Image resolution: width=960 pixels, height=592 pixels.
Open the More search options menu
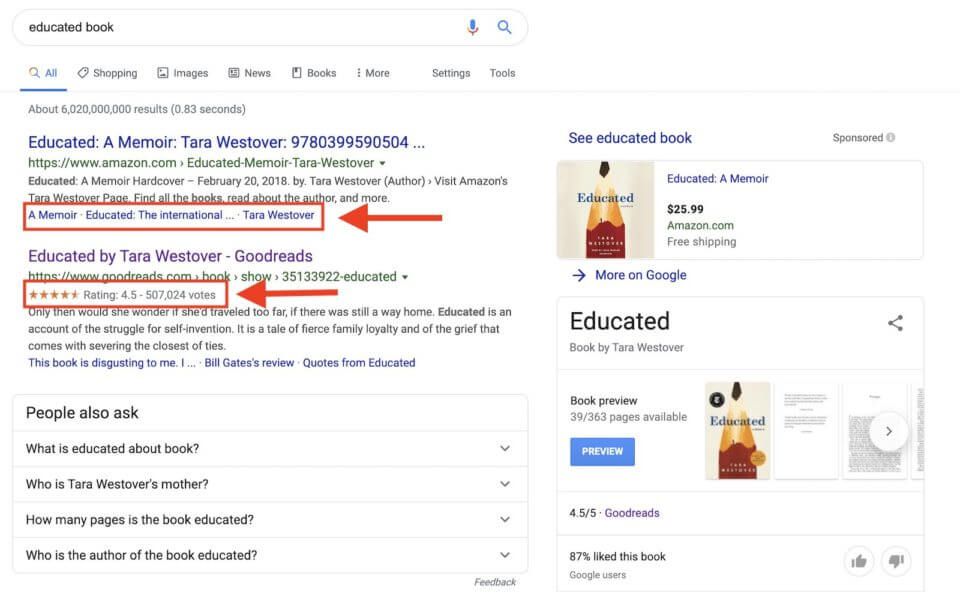click(373, 73)
